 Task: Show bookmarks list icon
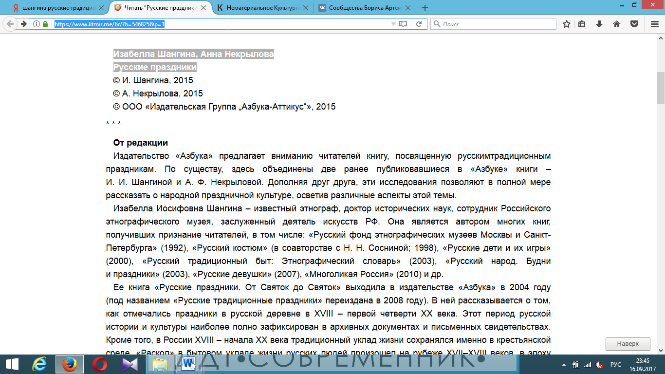tap(582, 24)
